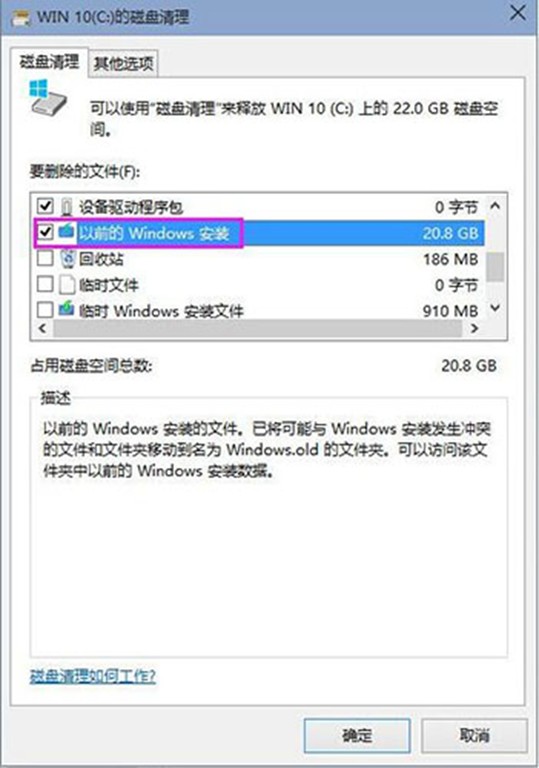Select the 磁盘清理 tab
This screenshot has width=539, height=768.
point(49,62)
